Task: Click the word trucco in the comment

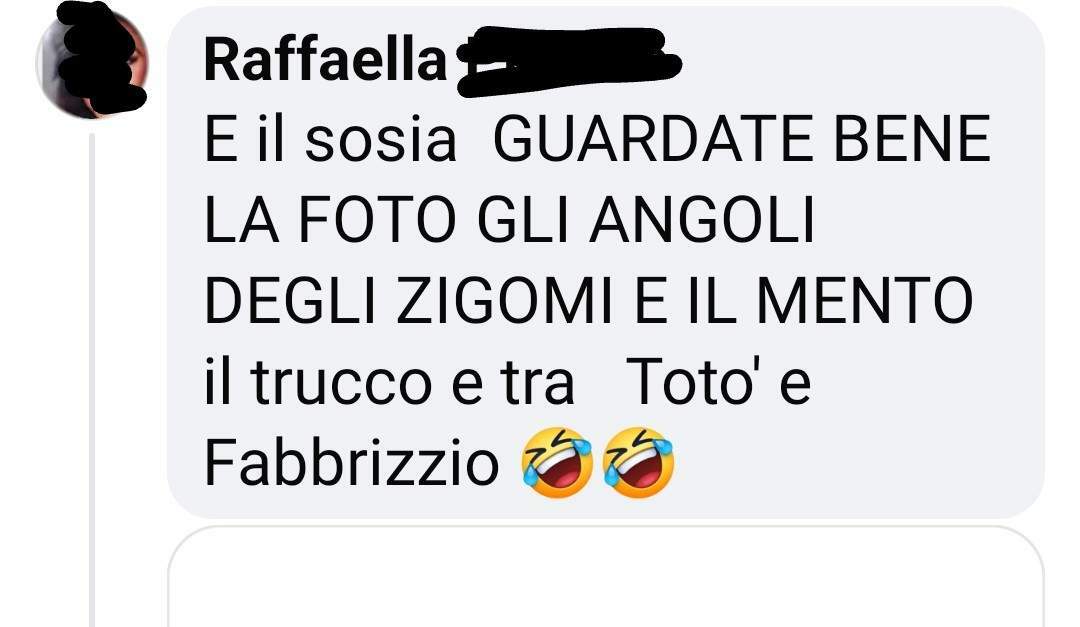Action: tap(341, 382)
